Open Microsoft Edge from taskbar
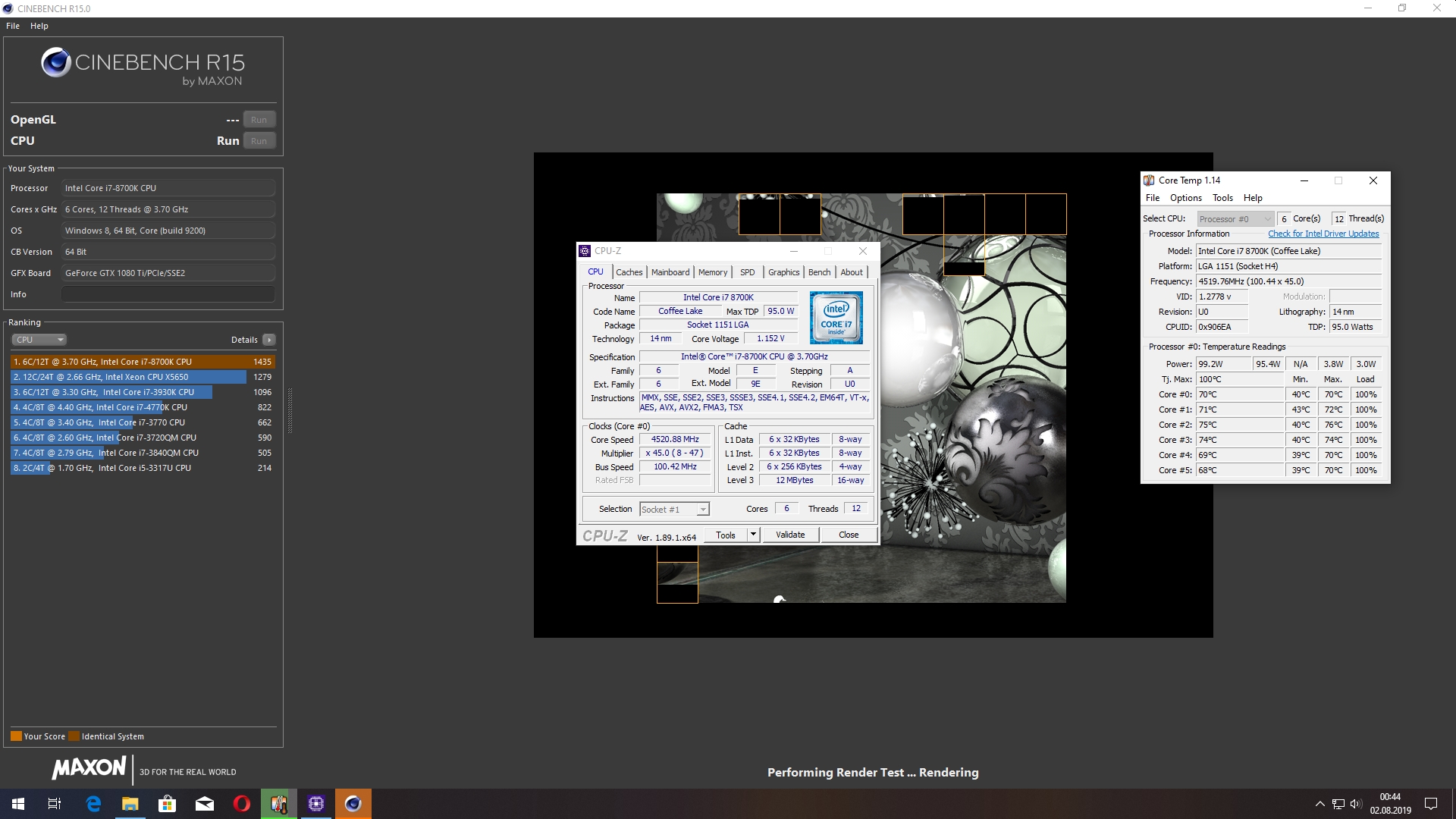 click(x=93, y=804)
